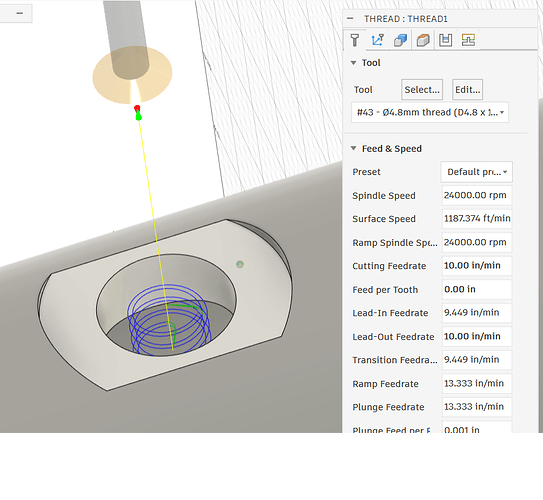Click the Select... tool button
Viewport: 543px width, 500px height.
(x=422, y=90)
